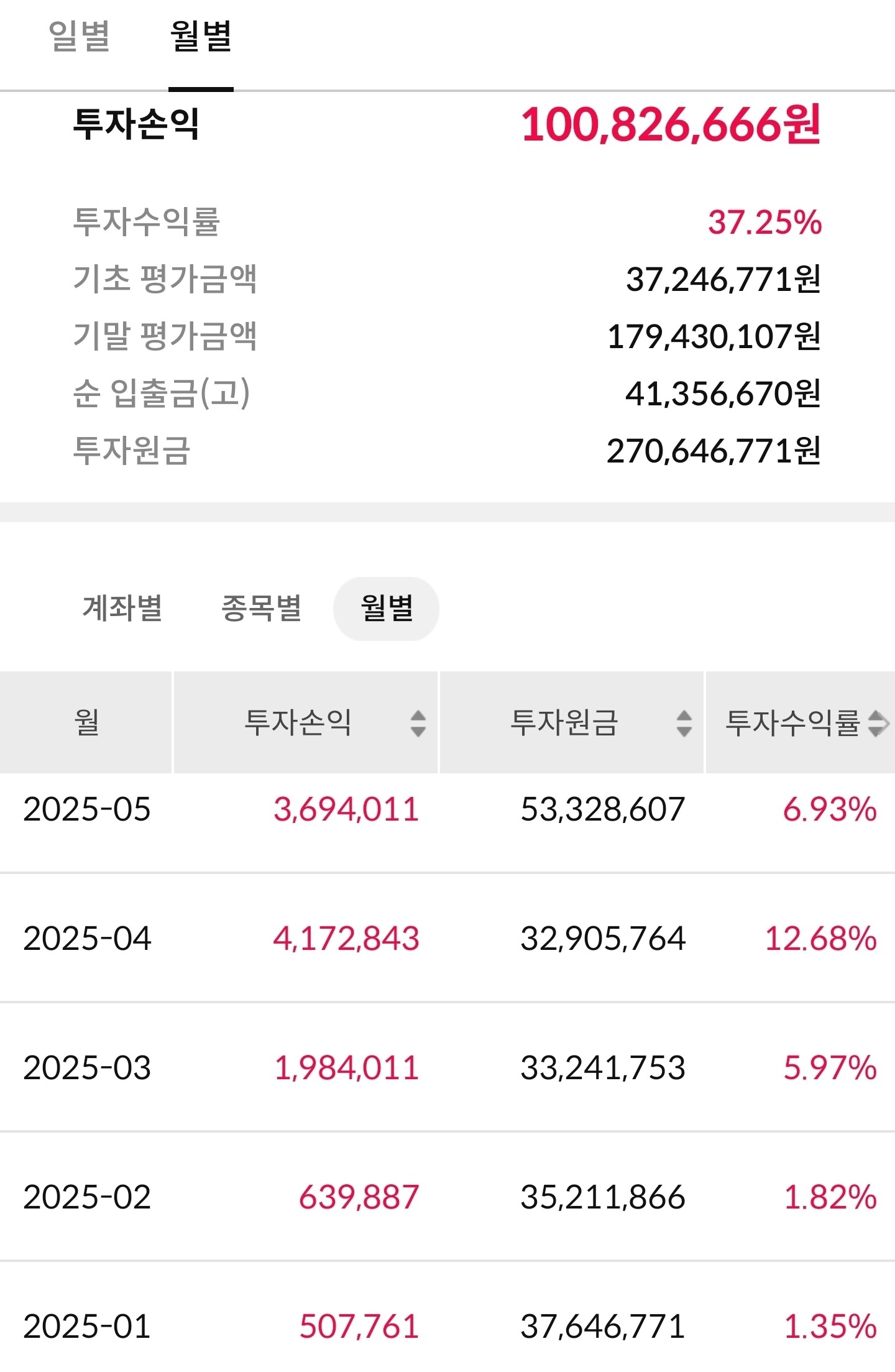Image resolution: width=895 pixels, height=1372 pixels.
Task: Open the 2025-05 monthly row
Action: click(x=447, y=809)
